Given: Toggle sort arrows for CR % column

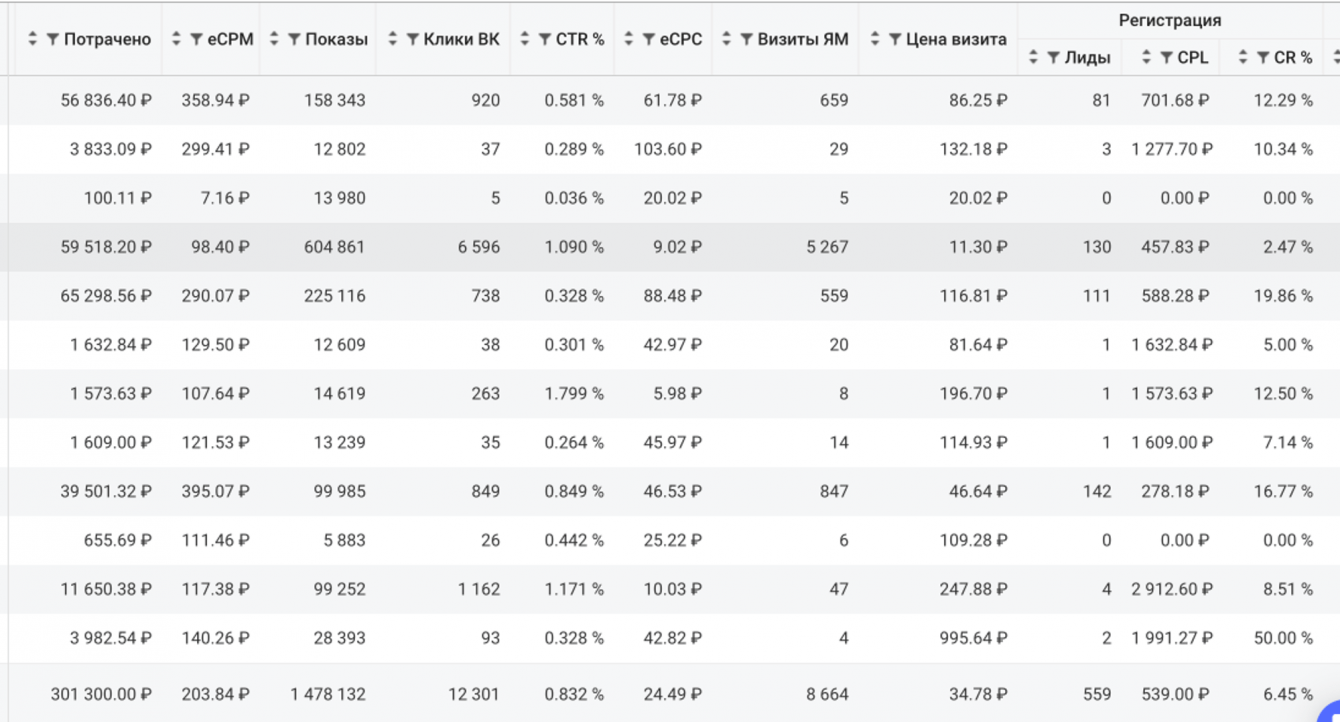Looking at the screenshot, I should (1244, 58).
